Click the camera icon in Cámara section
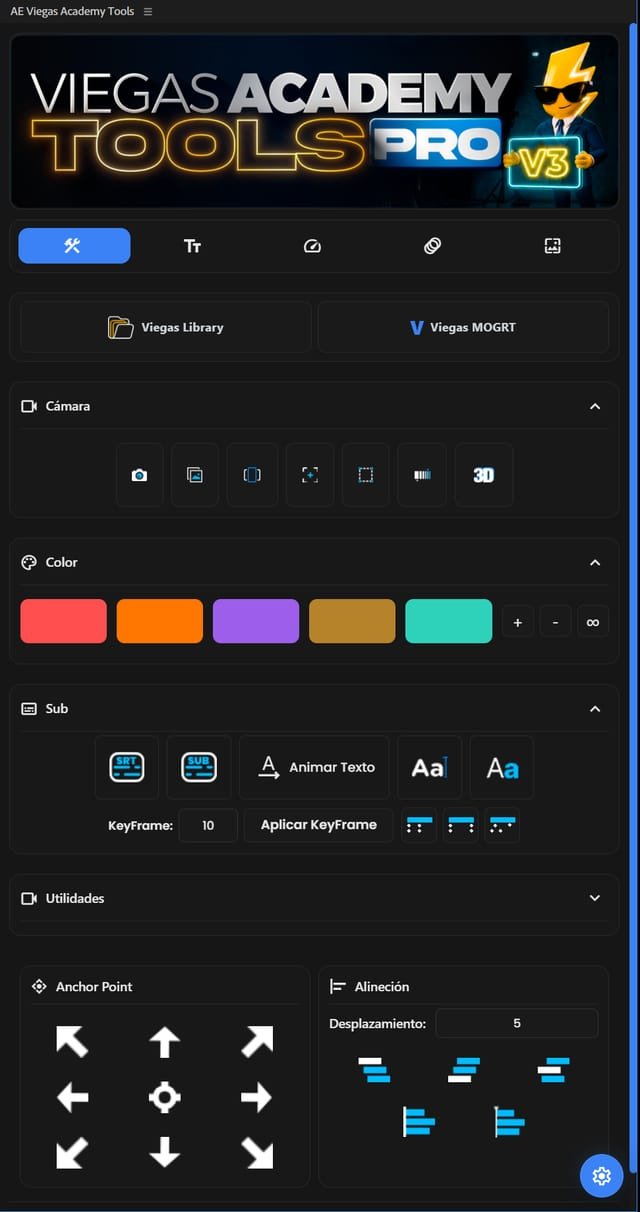 click(140, 475)
